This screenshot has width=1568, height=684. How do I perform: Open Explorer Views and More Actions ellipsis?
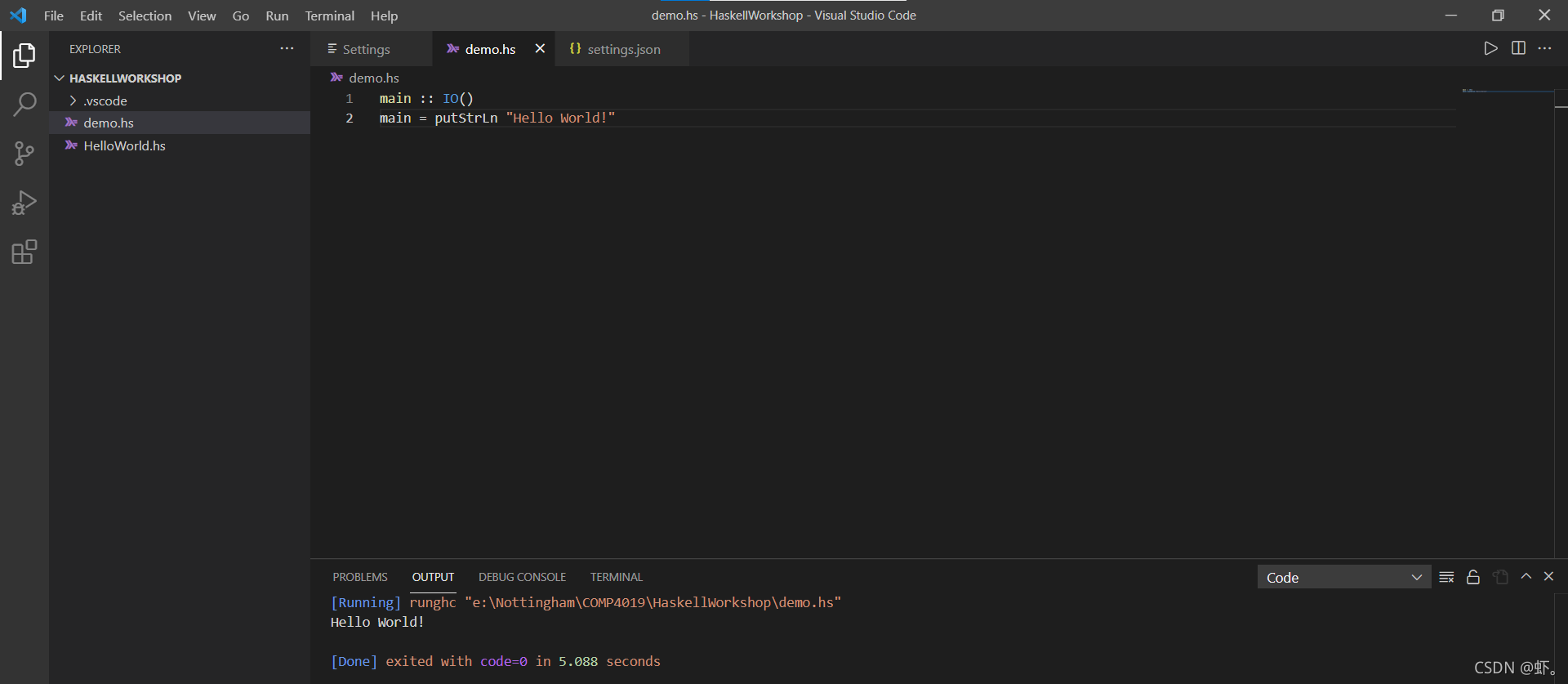point(287,49)
